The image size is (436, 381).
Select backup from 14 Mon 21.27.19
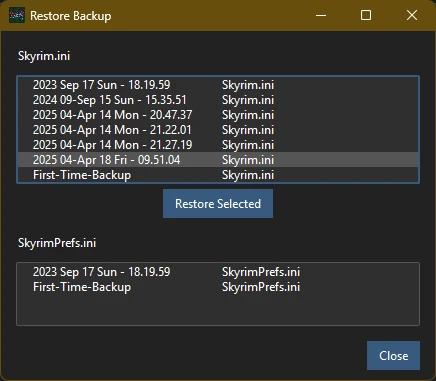coord(218,145)
